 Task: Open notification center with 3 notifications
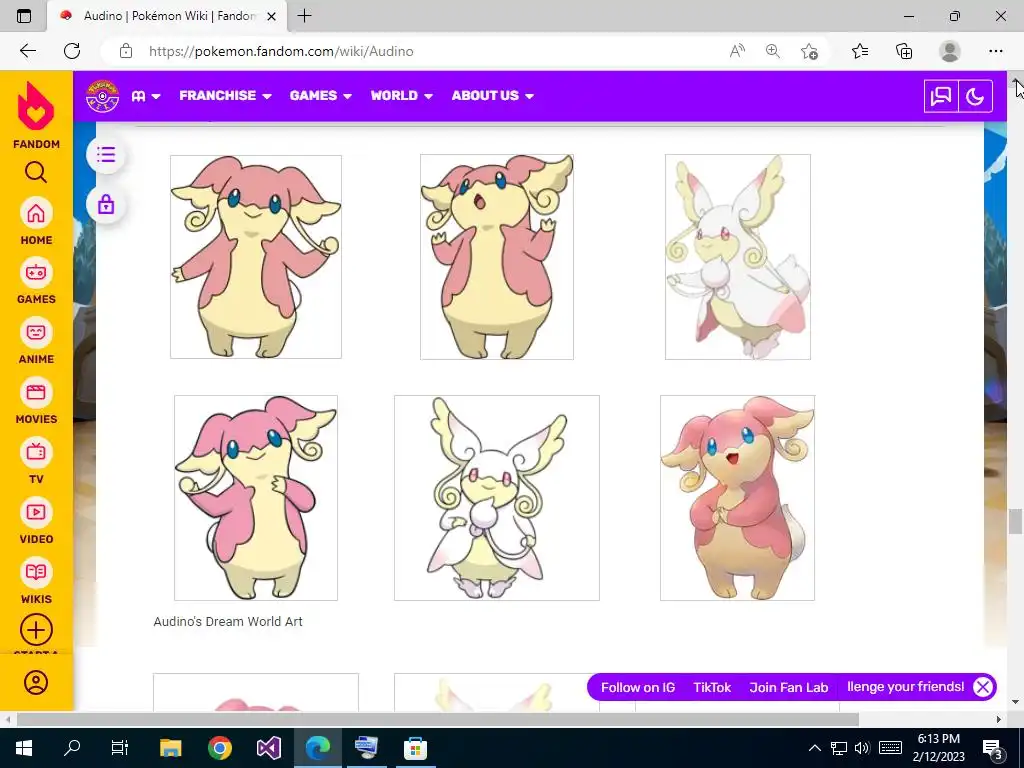[x=992, y=748]
